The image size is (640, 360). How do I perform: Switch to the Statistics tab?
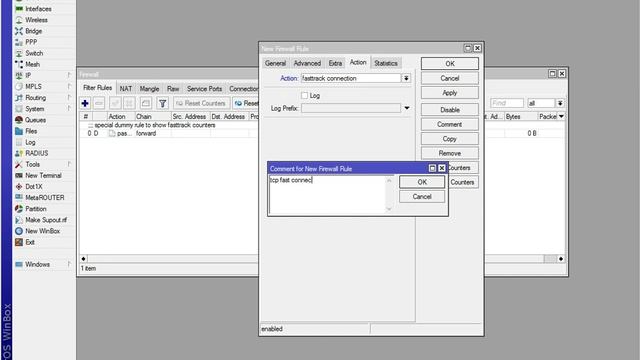(x=386, y=63)
